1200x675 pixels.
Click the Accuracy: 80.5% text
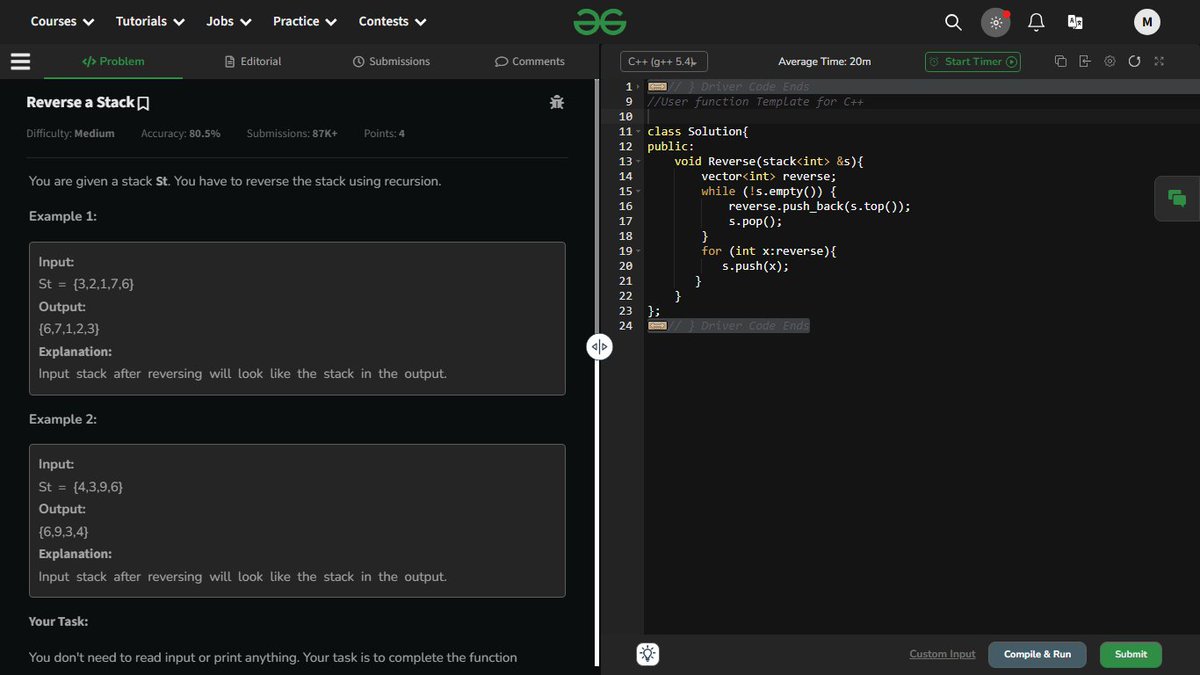[181, 133]
